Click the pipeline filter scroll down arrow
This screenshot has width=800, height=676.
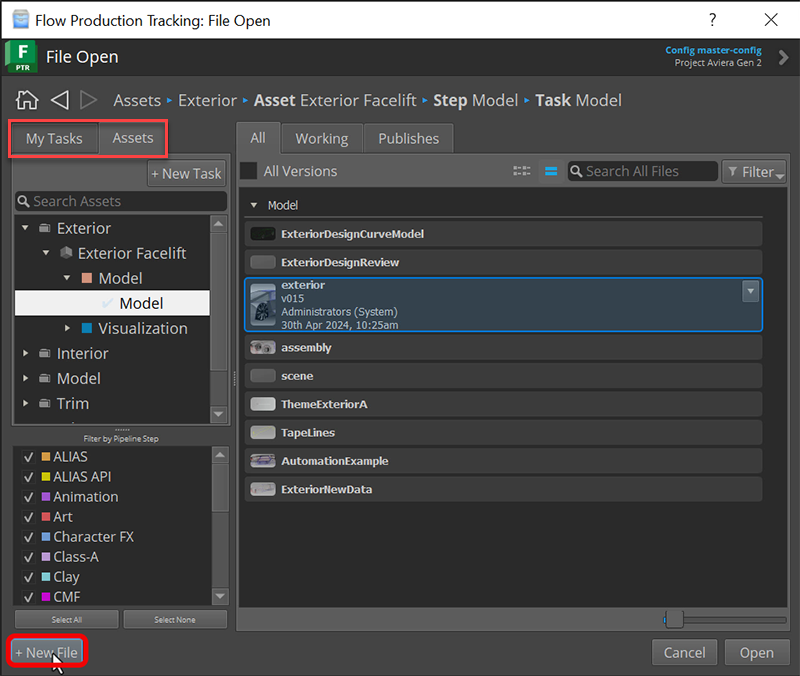point(220,595)
